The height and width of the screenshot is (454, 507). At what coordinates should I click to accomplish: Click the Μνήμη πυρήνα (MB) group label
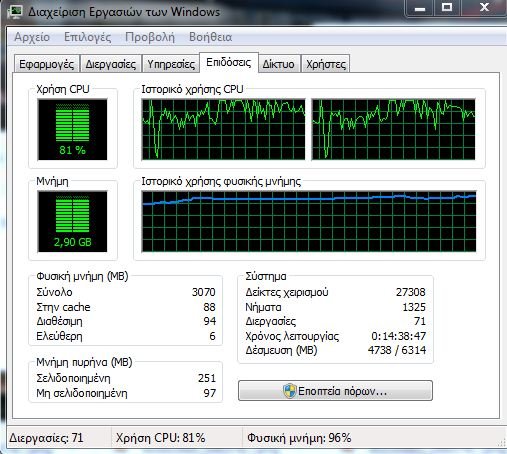[x=84, y=362]
